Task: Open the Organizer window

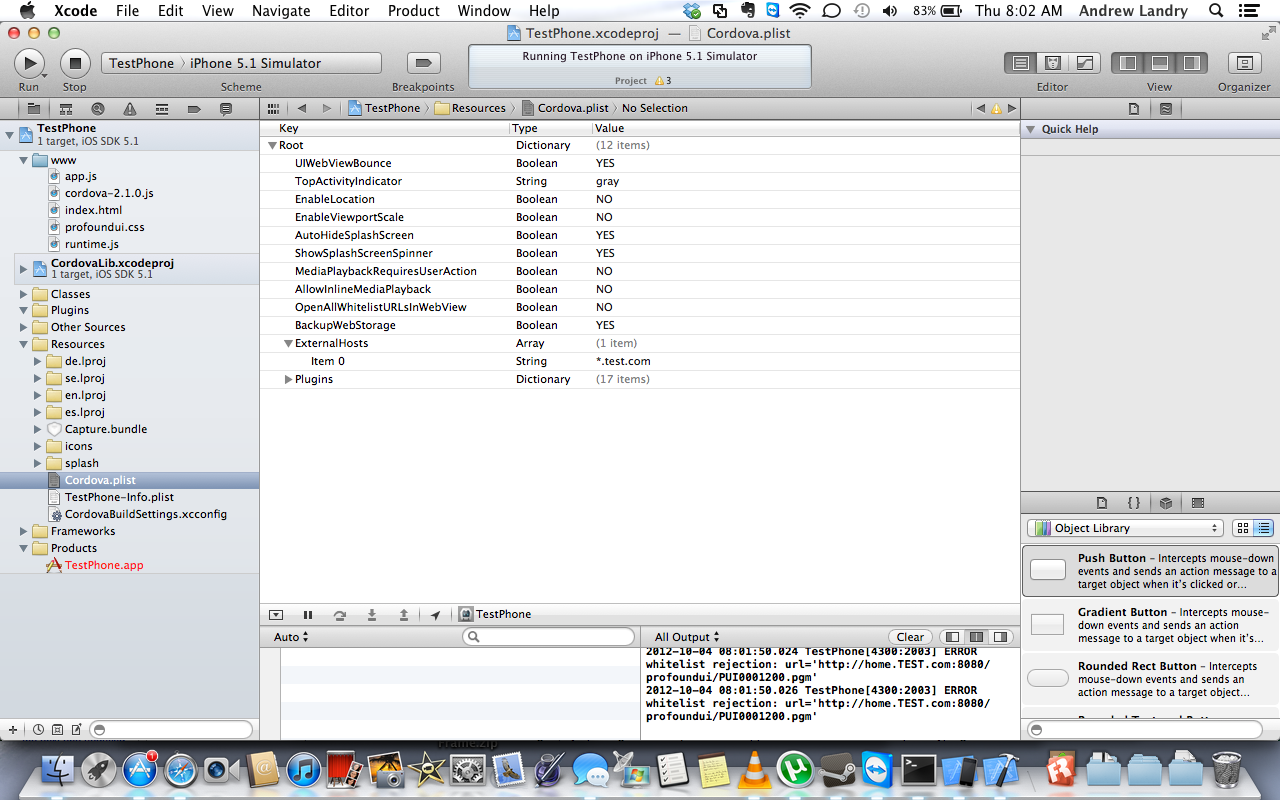Action: 1244,63
